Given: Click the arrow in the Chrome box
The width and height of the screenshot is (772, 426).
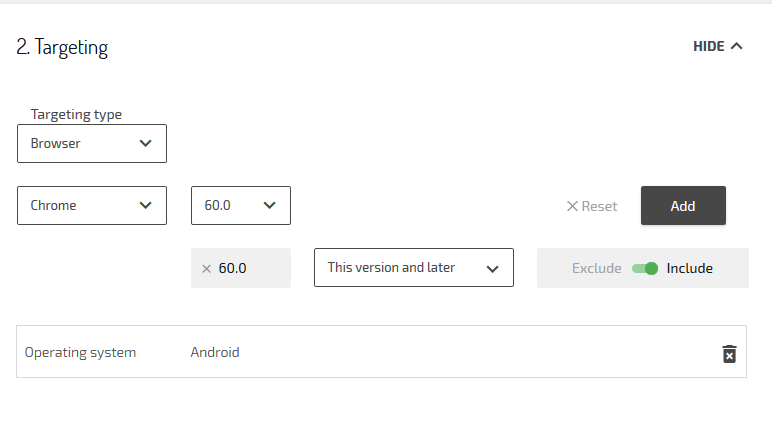Looking at the screenshot, I should pos(146,205).
